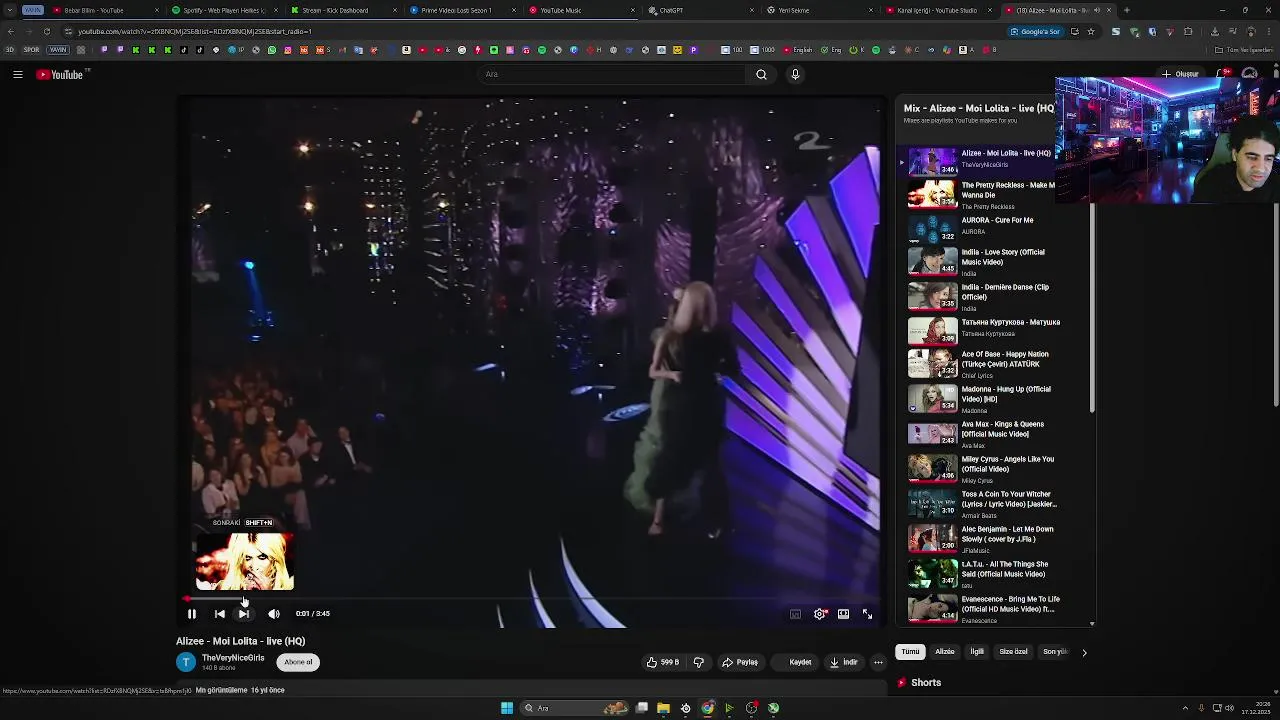This screenshot has height=720, width=1280.
Task: Click the next-video preview thumbnail
Action: 244,561
